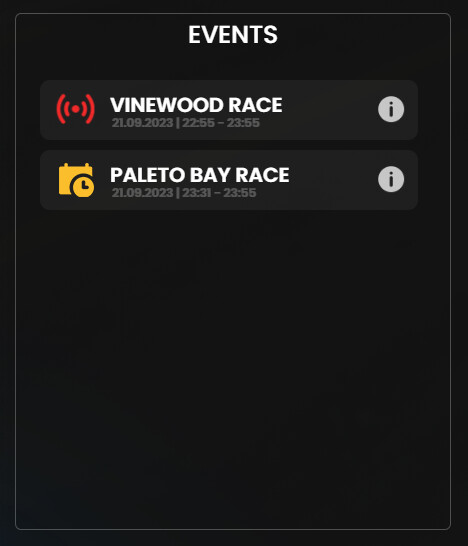The width and height of the screenshot is (468, 546).
Task: Open the Vinewood Race event card
Action: (x=229, y=110)
